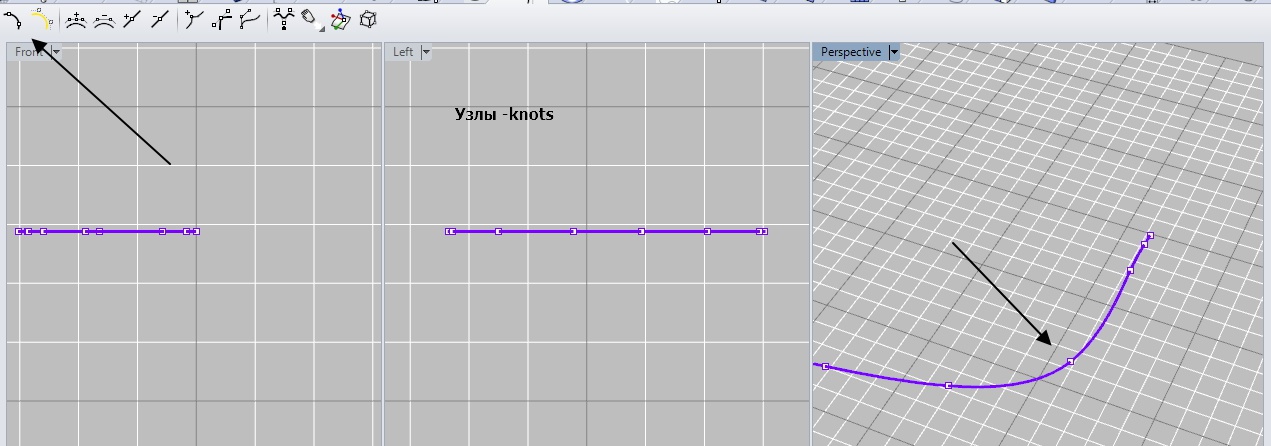
Task: Select rightmost knot point in Front viewport
Action: pyautogui.click(x=196, y=231)
